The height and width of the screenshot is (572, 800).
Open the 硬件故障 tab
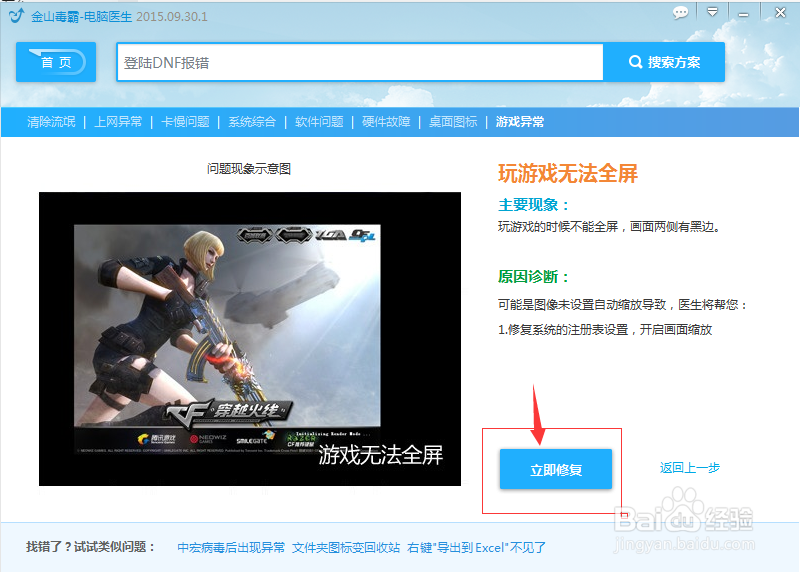(x=386, y=122)
